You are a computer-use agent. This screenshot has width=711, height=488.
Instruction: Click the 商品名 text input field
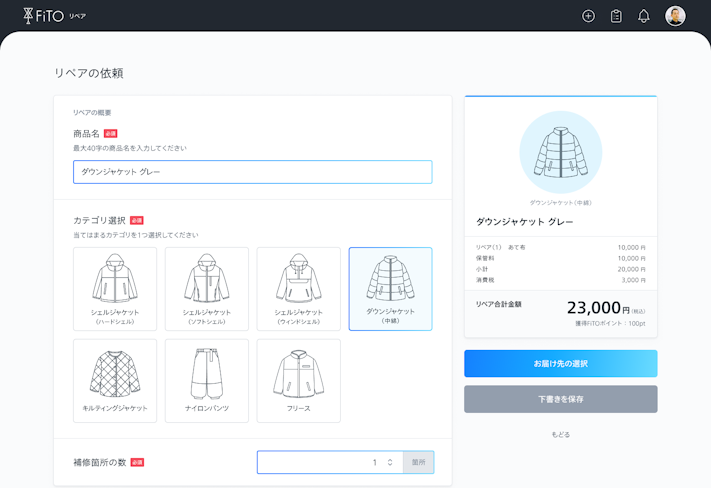(253, 172)
